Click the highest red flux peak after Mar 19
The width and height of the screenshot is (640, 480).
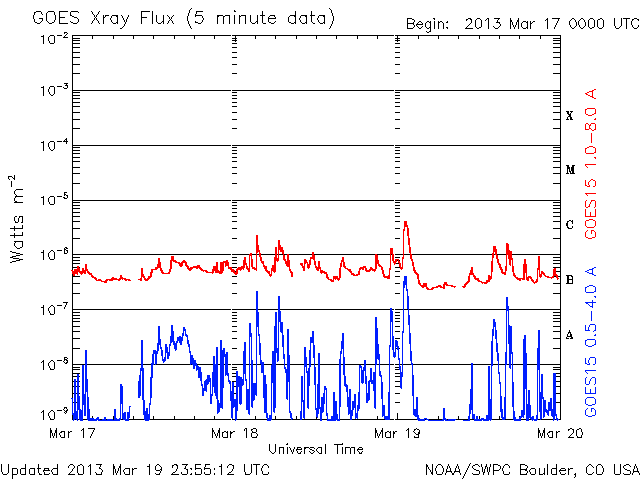405,223
